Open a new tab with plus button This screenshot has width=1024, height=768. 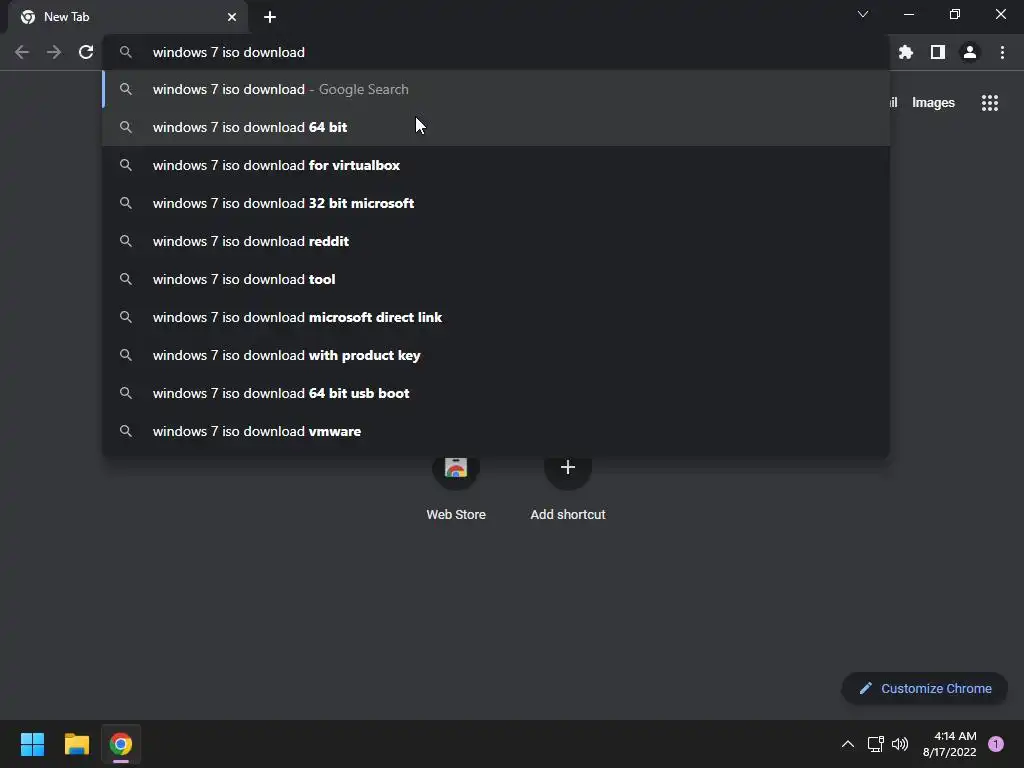270,17
